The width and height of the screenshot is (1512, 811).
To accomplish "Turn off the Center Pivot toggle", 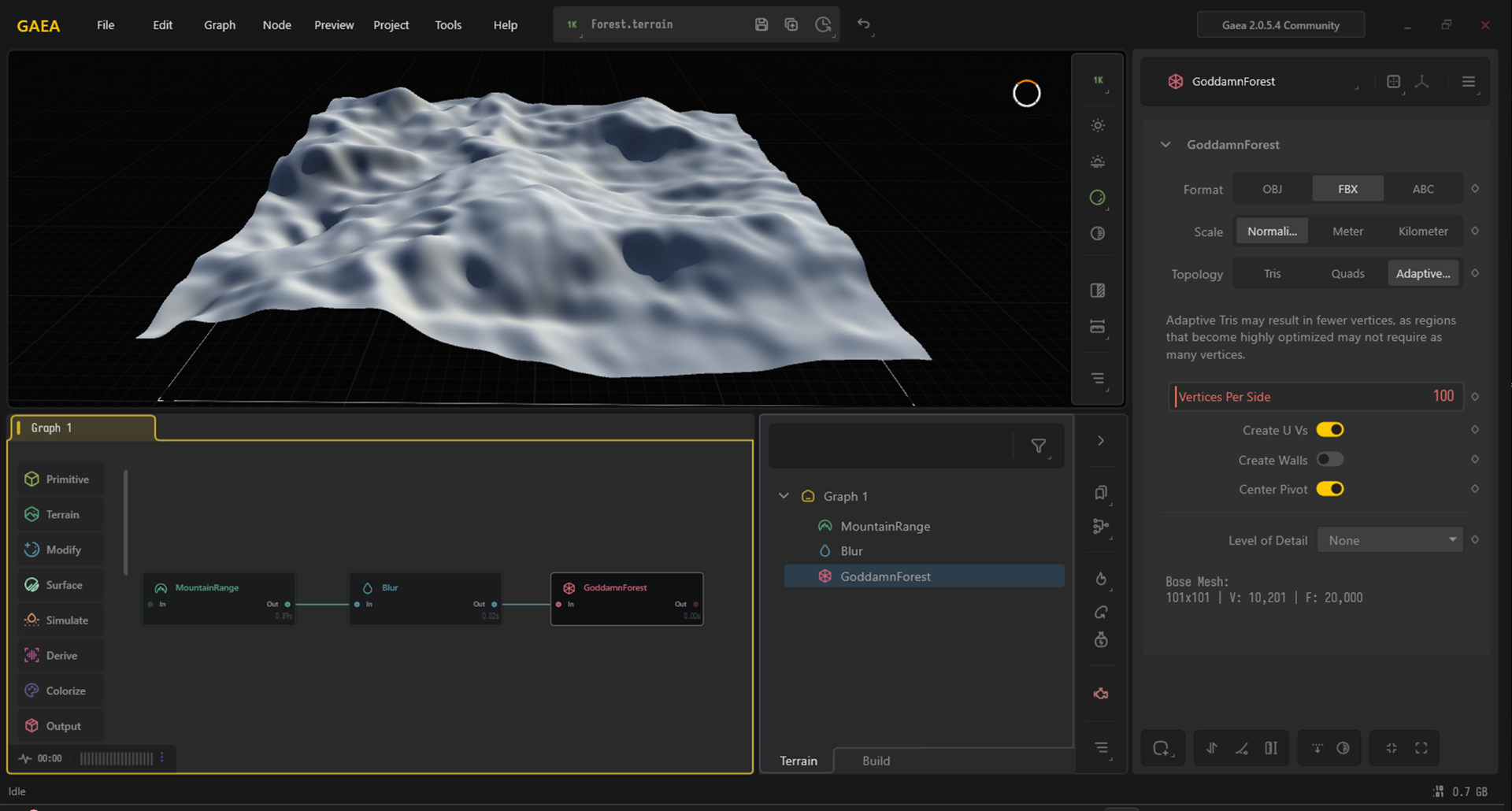I will 1330,489.
